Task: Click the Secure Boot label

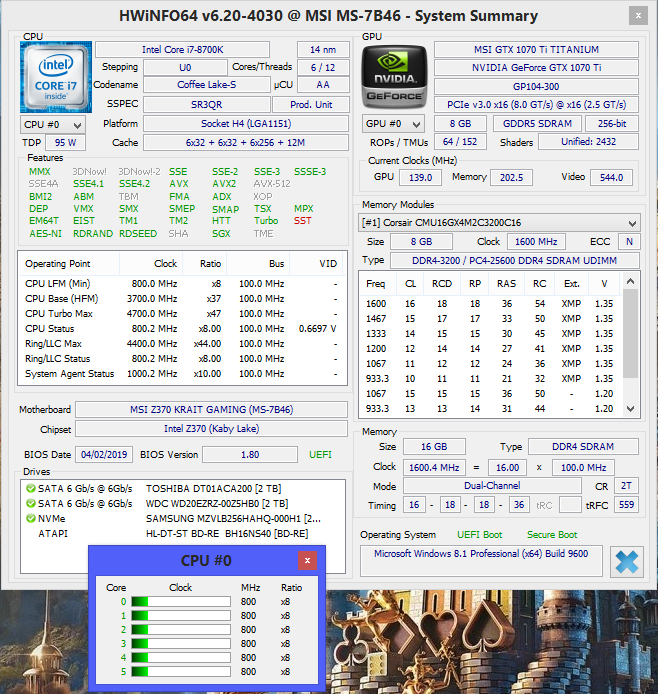Action: pyautogui.click(x=552, y=535)
